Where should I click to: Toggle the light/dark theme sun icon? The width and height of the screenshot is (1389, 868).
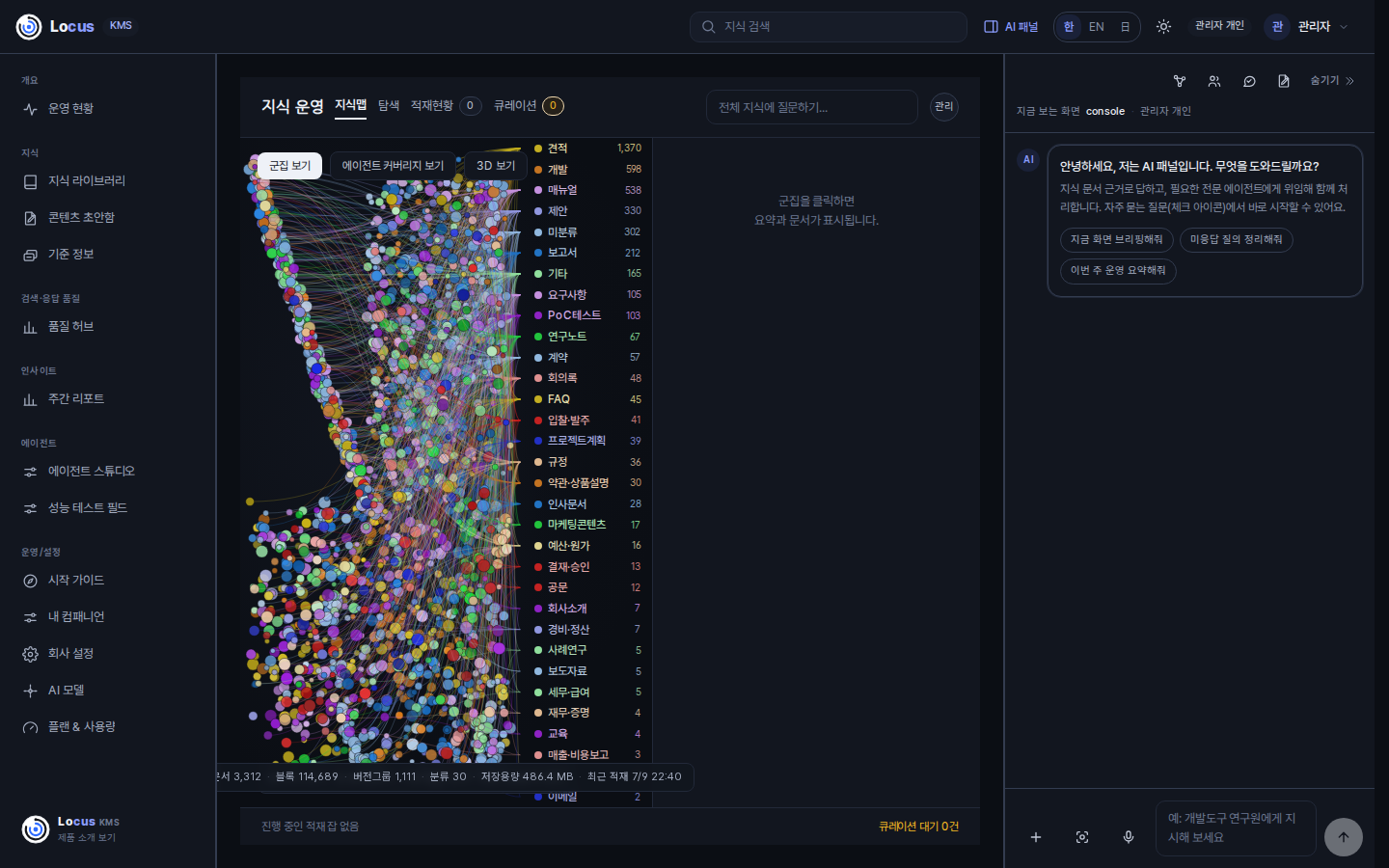pyautogui.click(x=1164, y=27)
